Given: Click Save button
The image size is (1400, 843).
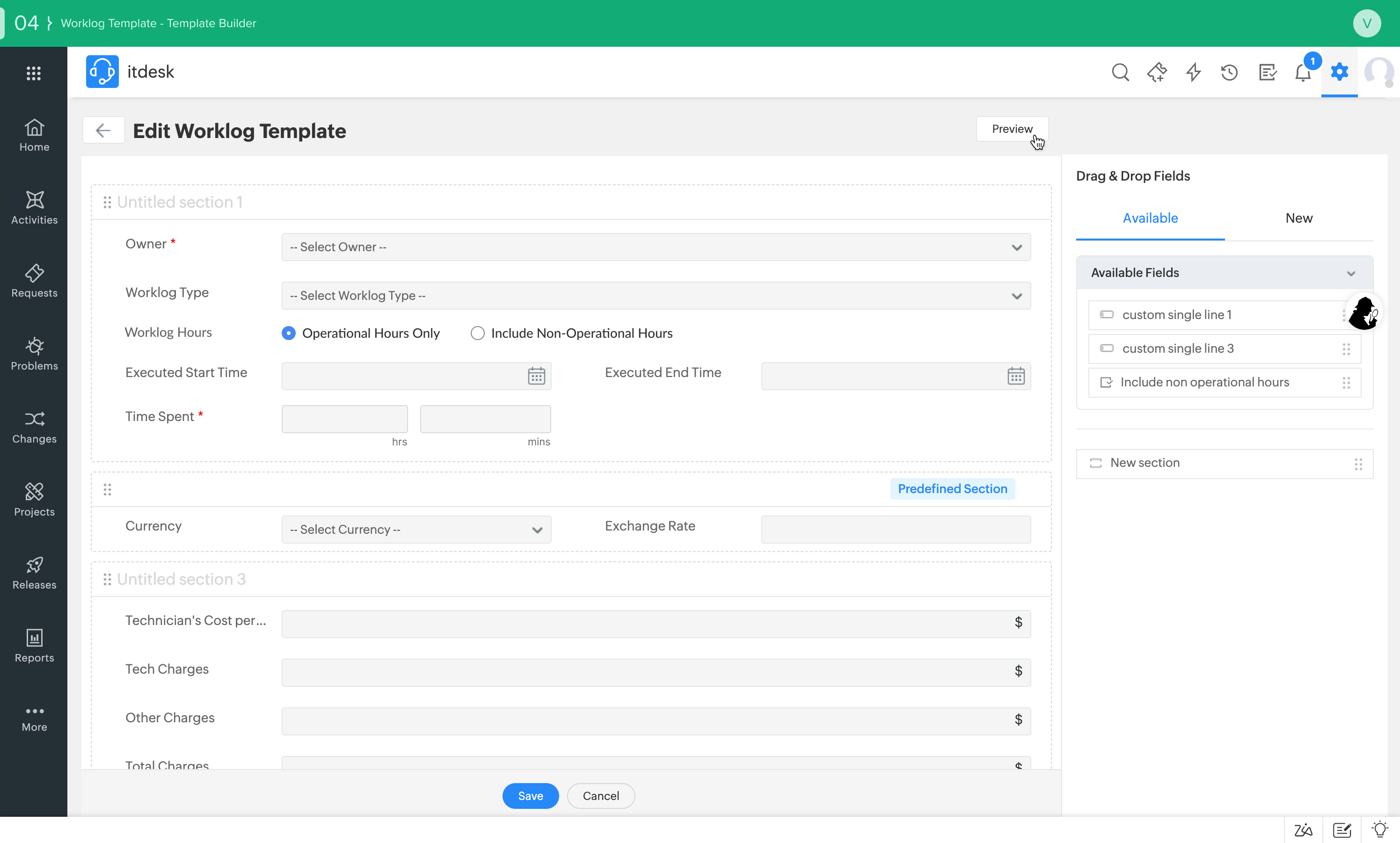Looking at the screenshot, I should click(x=530, y=795).
